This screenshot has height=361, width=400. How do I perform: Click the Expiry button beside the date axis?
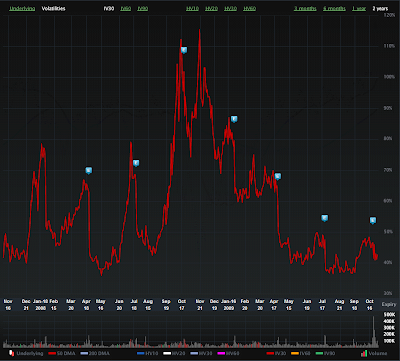coord(389,304)
